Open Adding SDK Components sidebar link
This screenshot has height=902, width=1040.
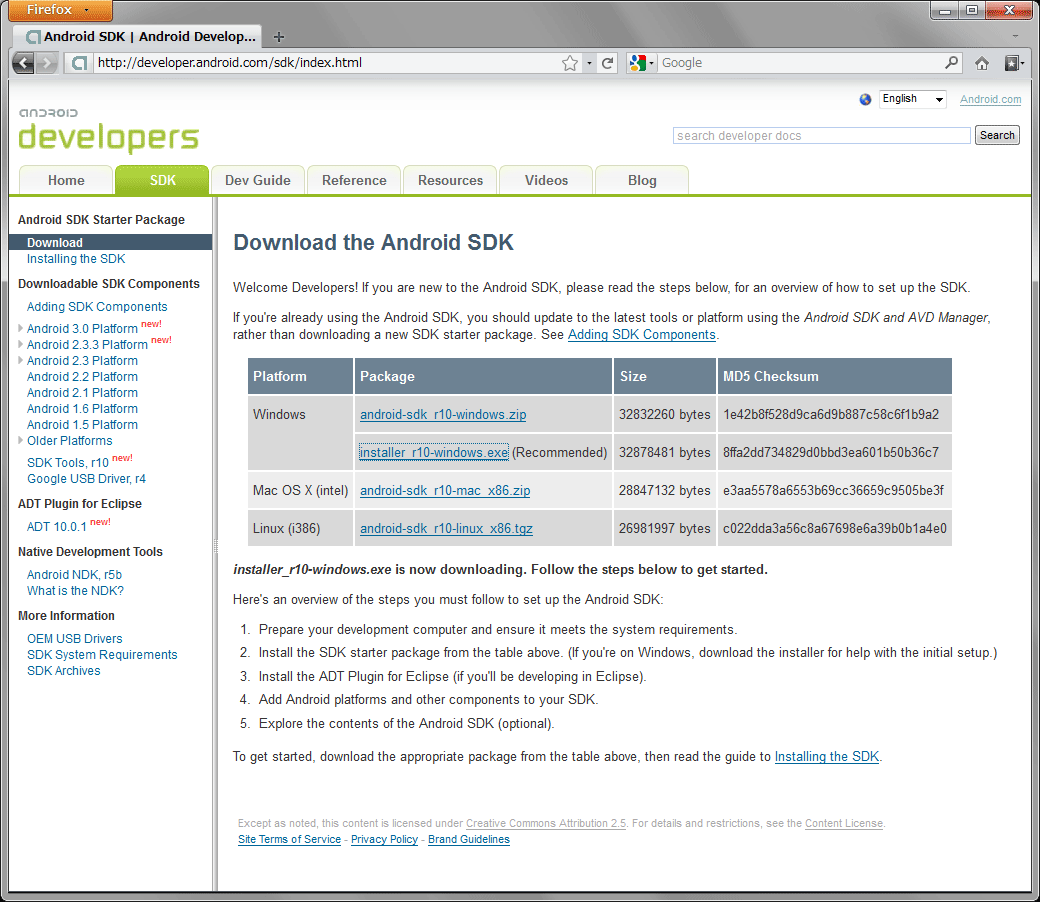point(97,306)
